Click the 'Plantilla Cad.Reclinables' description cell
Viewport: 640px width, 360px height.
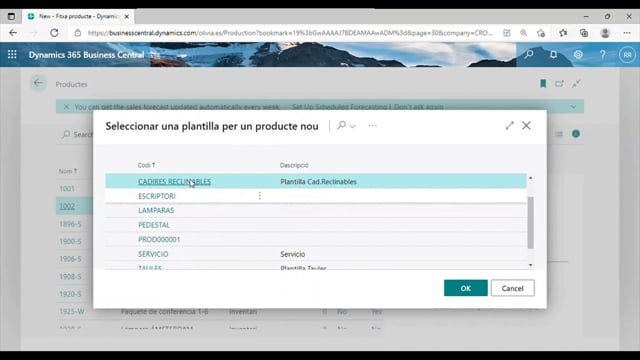click(318, 182)
